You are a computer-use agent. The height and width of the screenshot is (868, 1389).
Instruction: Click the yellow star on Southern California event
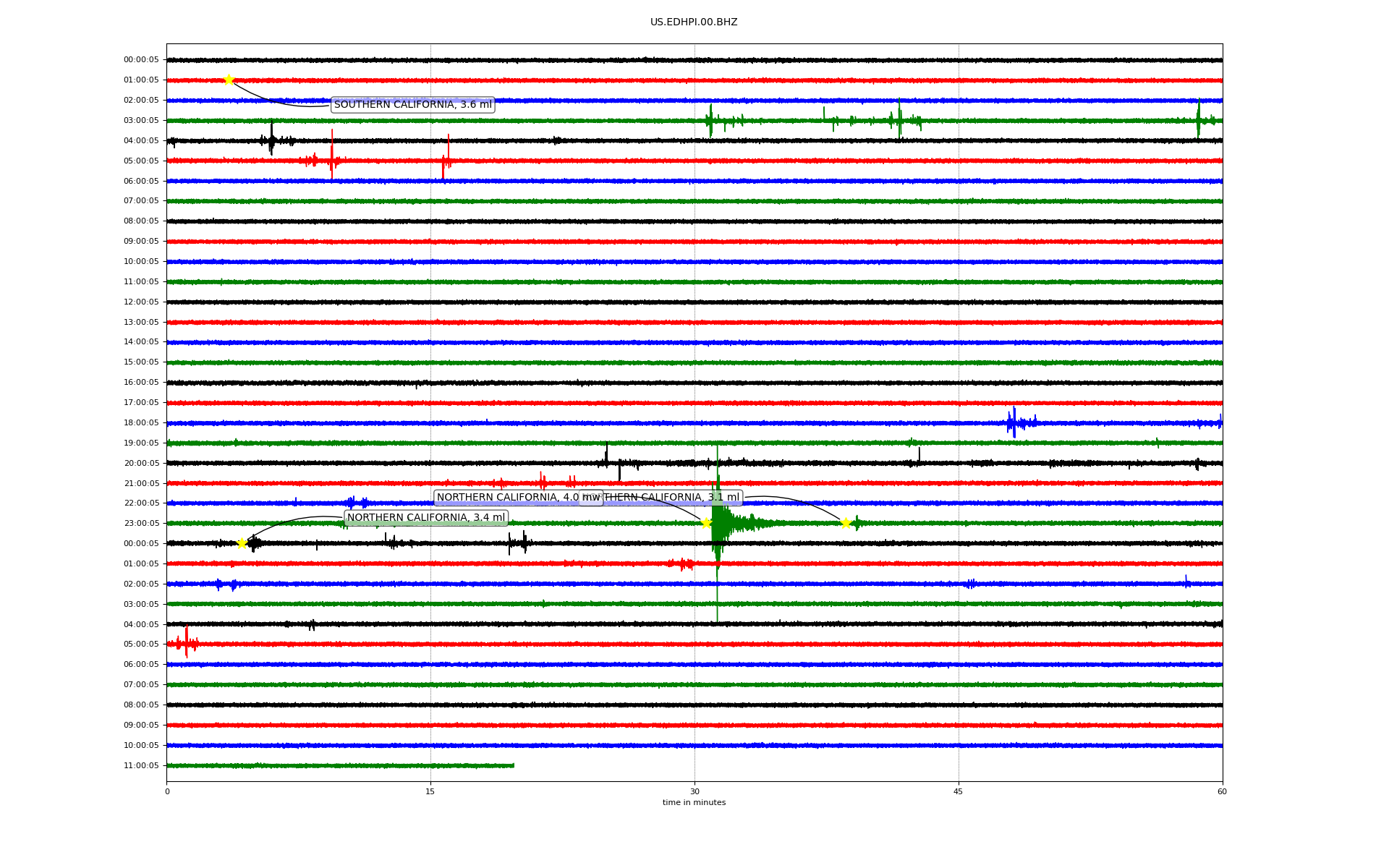click(229, 80)
